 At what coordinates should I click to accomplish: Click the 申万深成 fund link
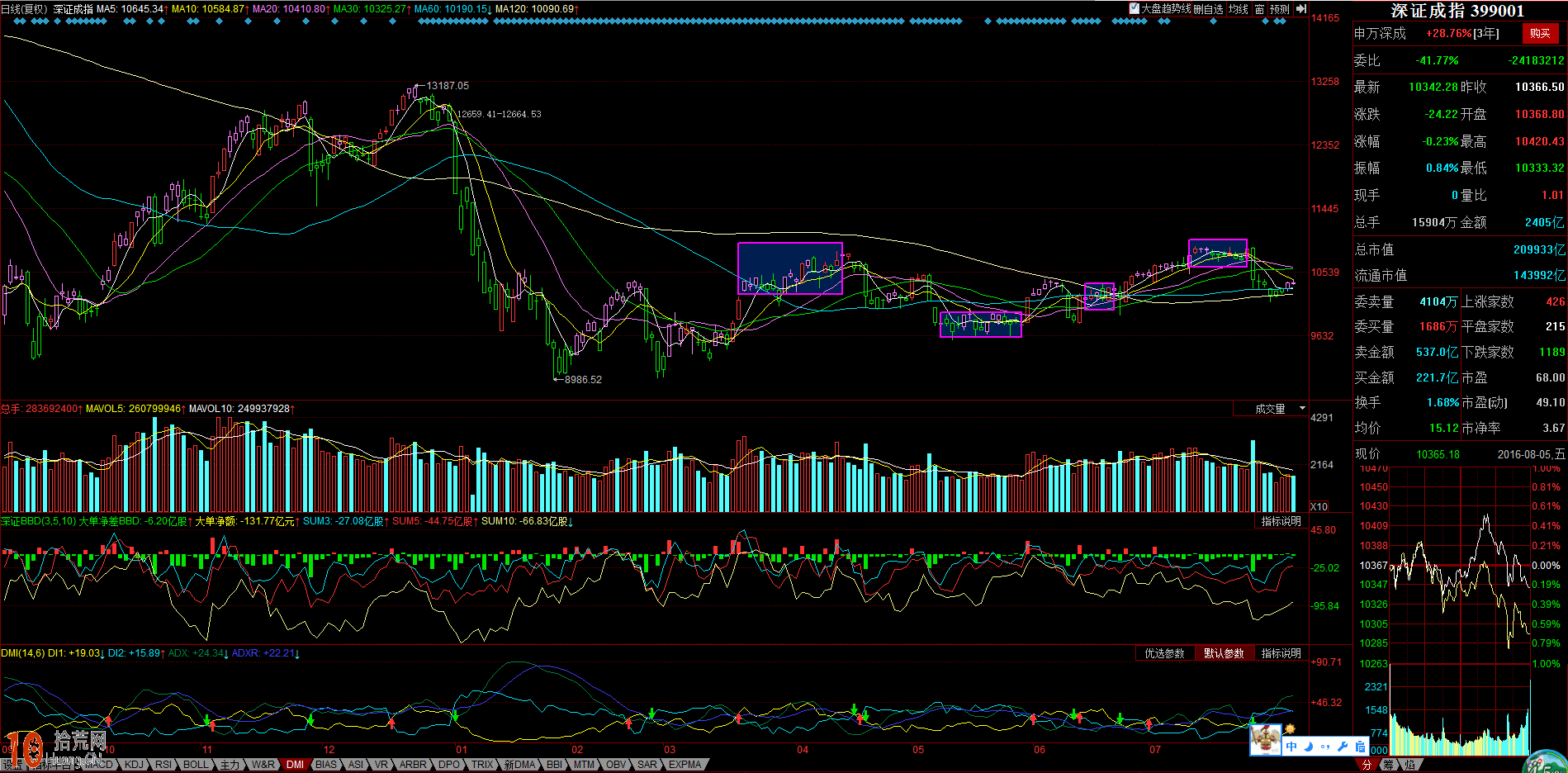point(1380,33)
